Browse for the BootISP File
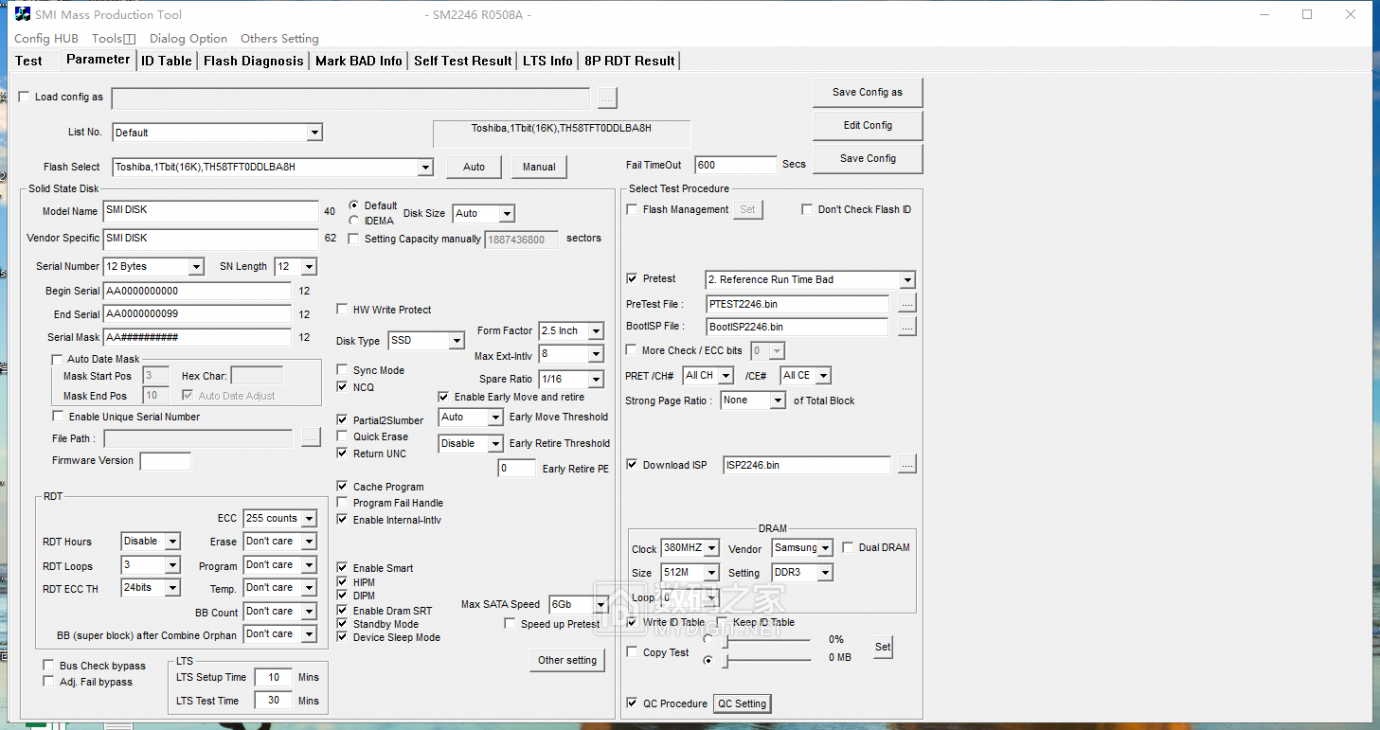 pyautogui.click(x=906, y=327)
